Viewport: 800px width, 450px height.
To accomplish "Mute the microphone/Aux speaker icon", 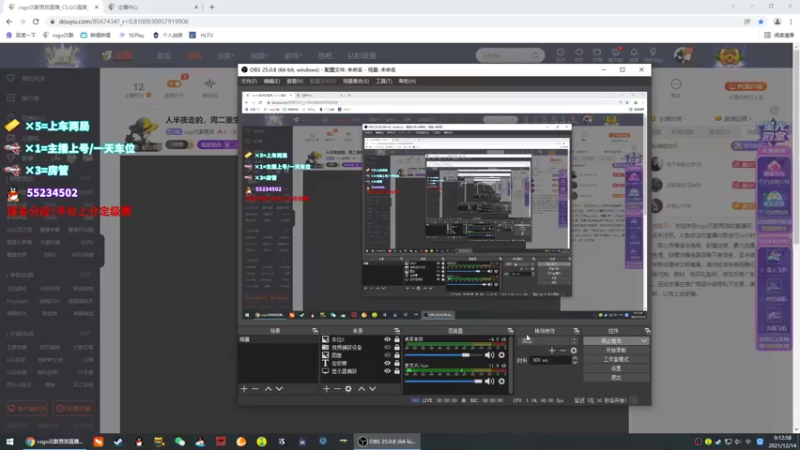I will pyautogui.click(x=489, y=381).
